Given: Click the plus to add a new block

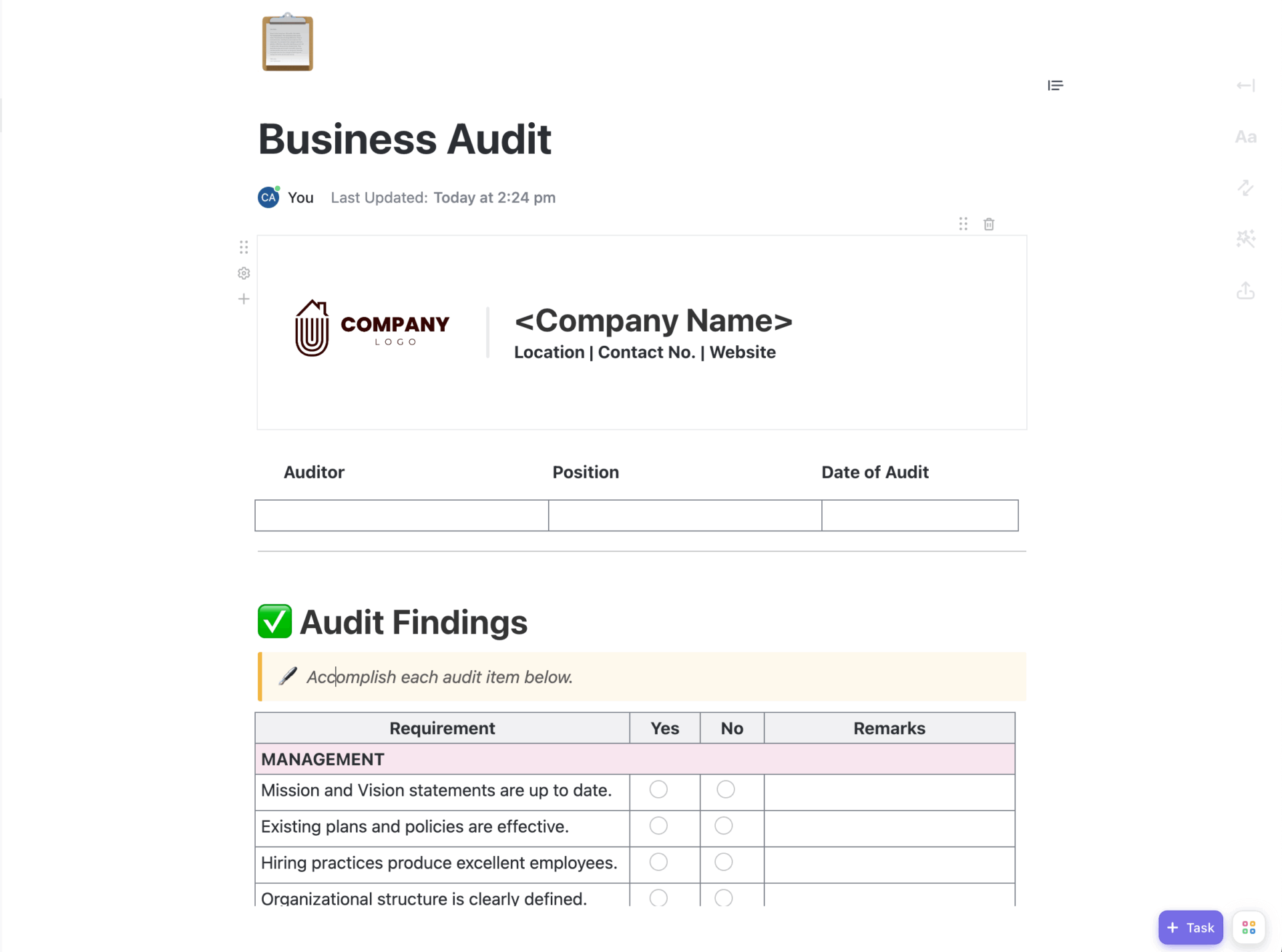Looking at the screenshot, I should point(243,298).
